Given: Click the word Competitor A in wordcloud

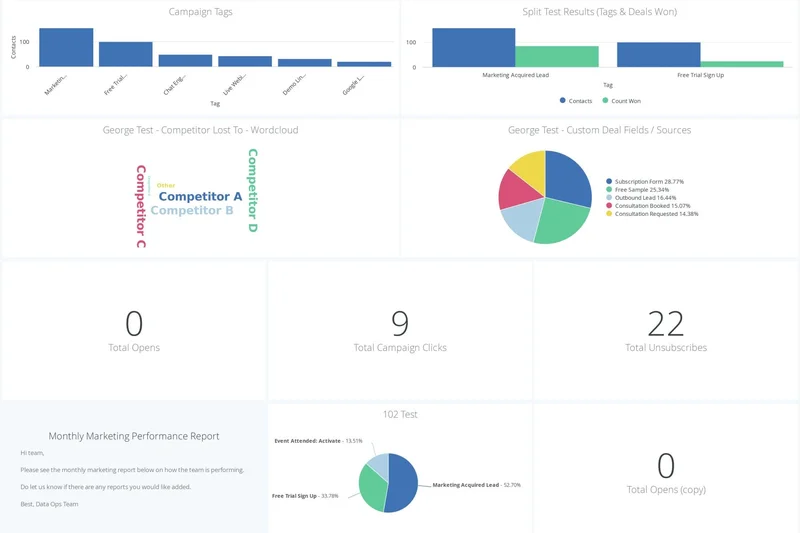Looking at the screenshot, I should coord(200,197).
